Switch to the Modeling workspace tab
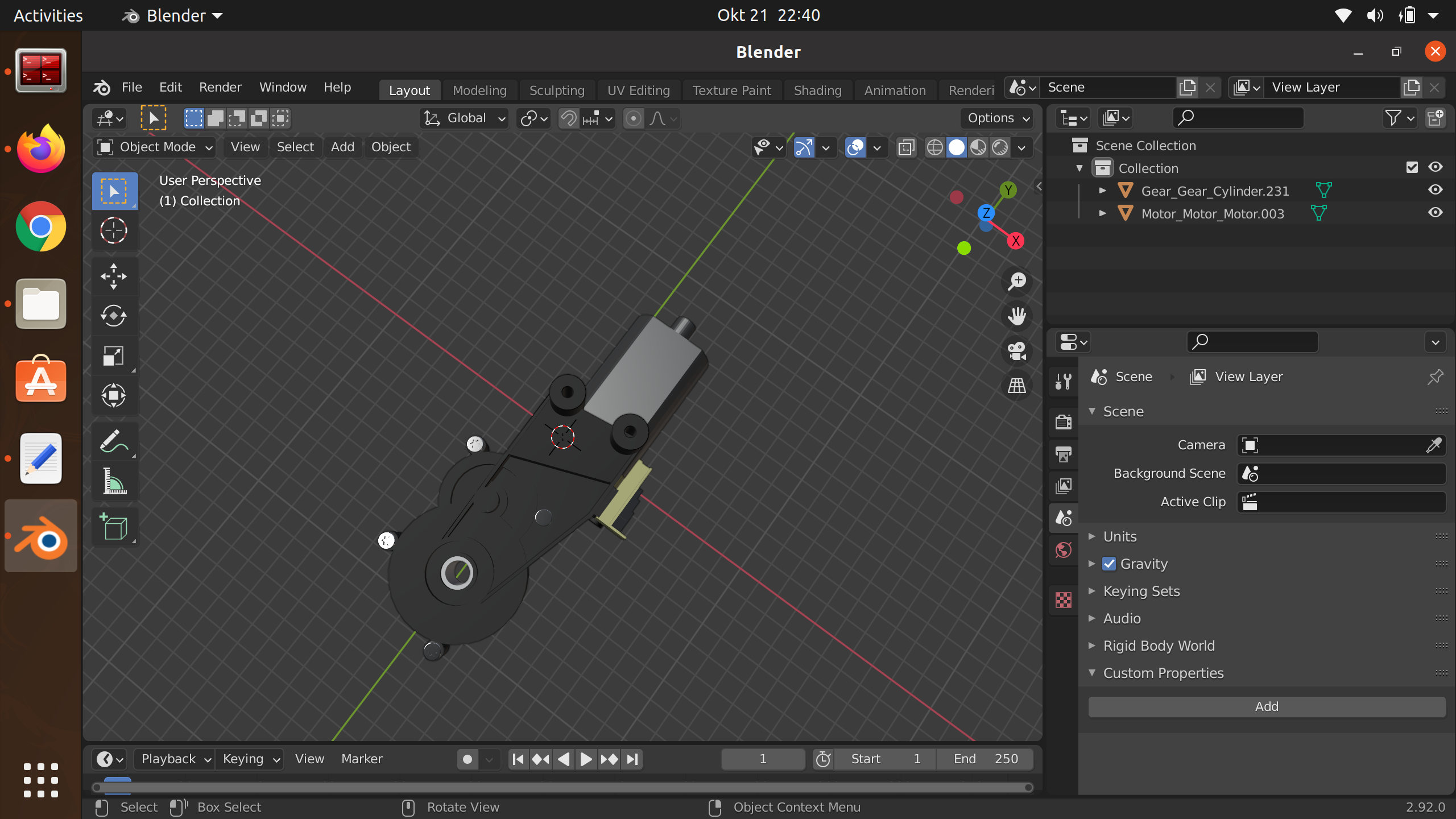Image resolution: width=1456 pixels, height=819 pixels. pyautogui.click(x=479, y=90)
